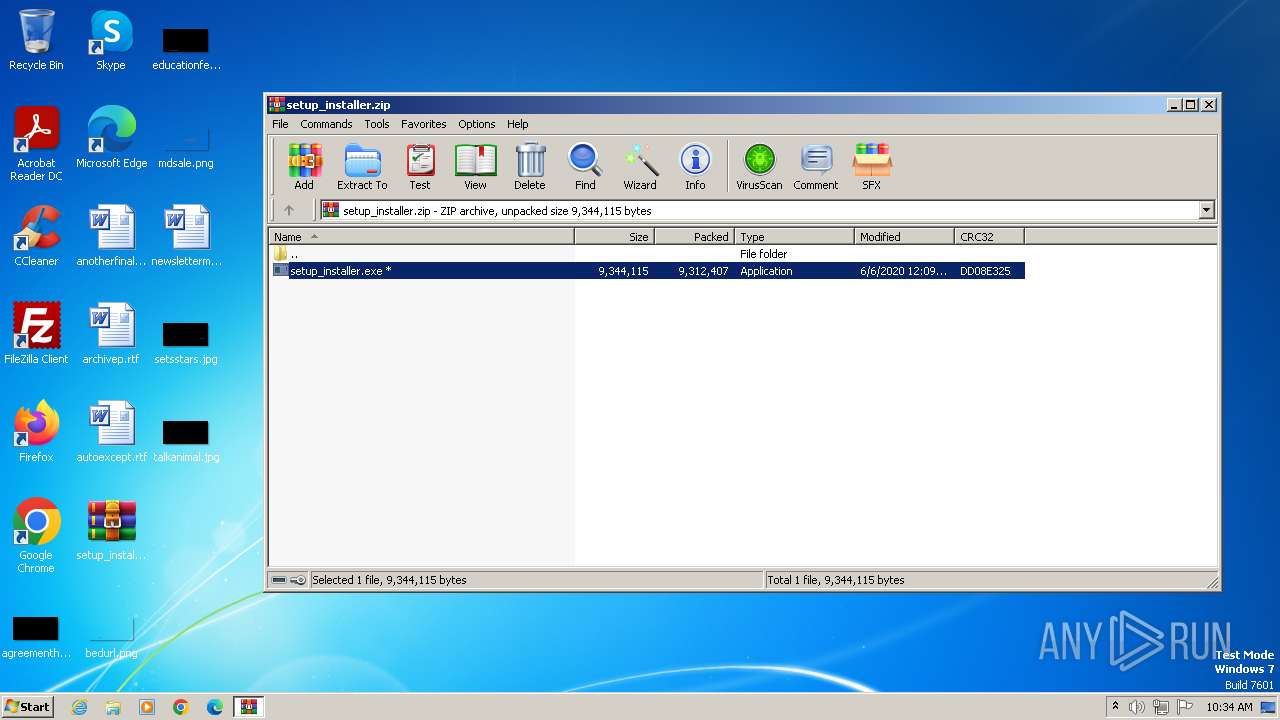Select the setup_installer archive desktop icon
The image size is (1280, 720).
pyautogui.click(x=111, y=530)
